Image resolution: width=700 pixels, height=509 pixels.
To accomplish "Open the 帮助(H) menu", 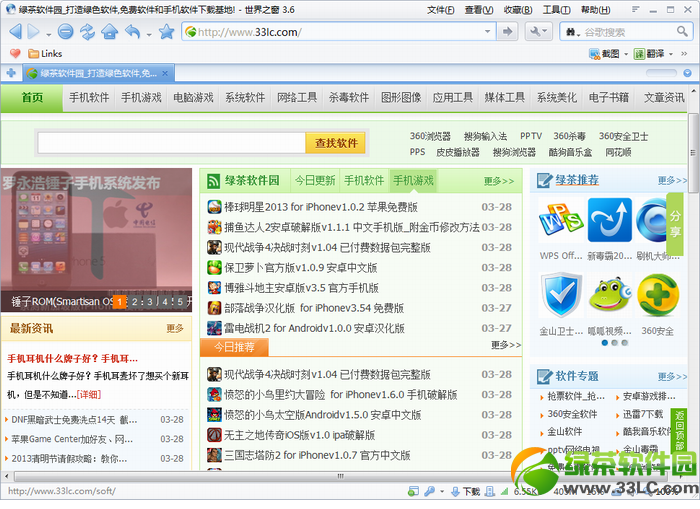I will pyautogui.click(x=596, y=10).
